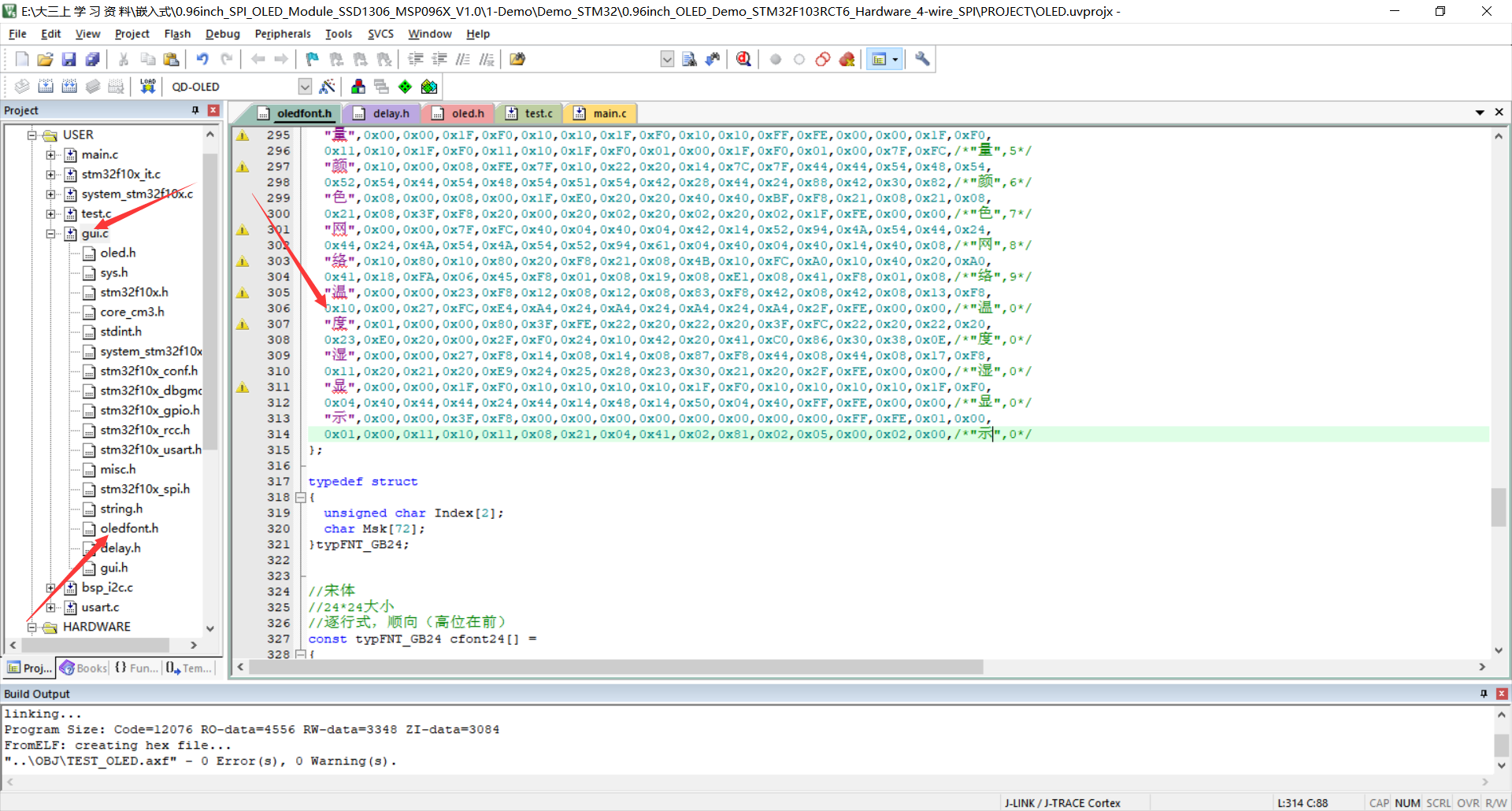Image resolution: width=1512 pixels, height=811 pixels.
Task: Click the editor horizontal scrollbar
Action: [x=616, y=667]
